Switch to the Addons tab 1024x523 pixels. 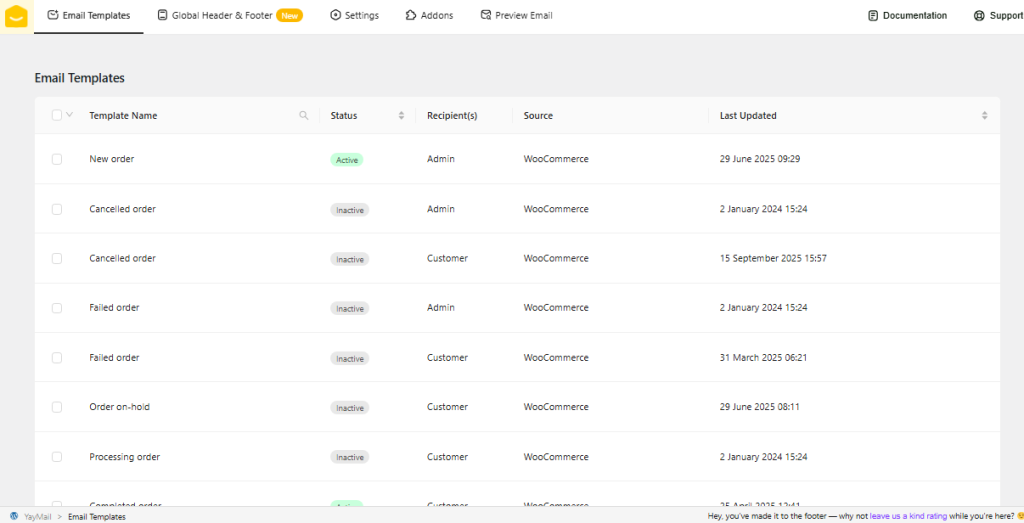[x=429, y=16]
